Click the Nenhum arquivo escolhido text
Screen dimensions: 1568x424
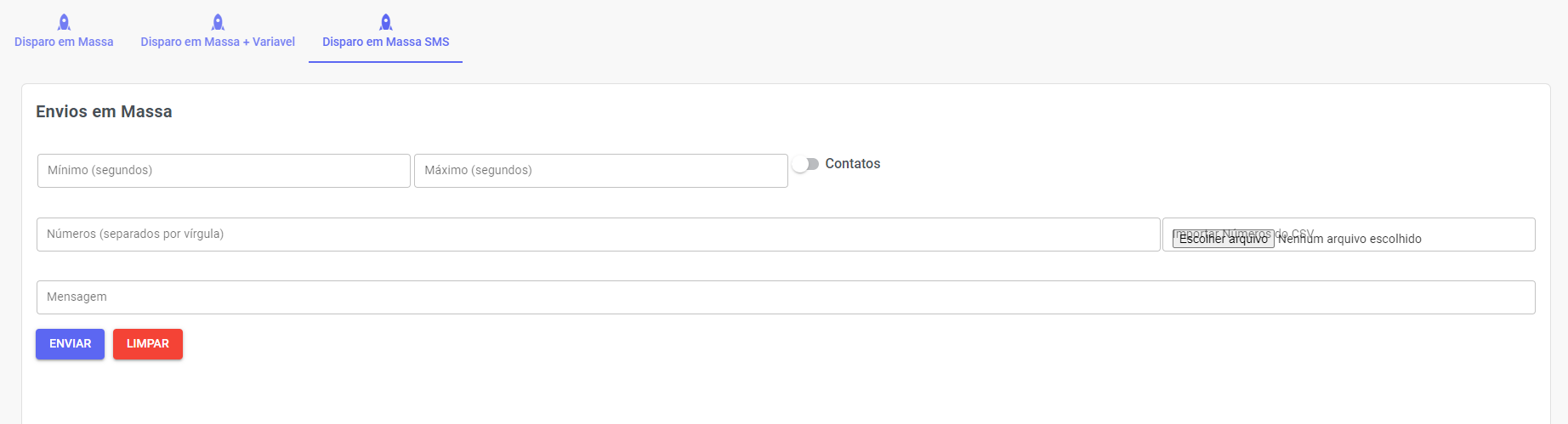pyautogui.click(x=1349, y=239)
